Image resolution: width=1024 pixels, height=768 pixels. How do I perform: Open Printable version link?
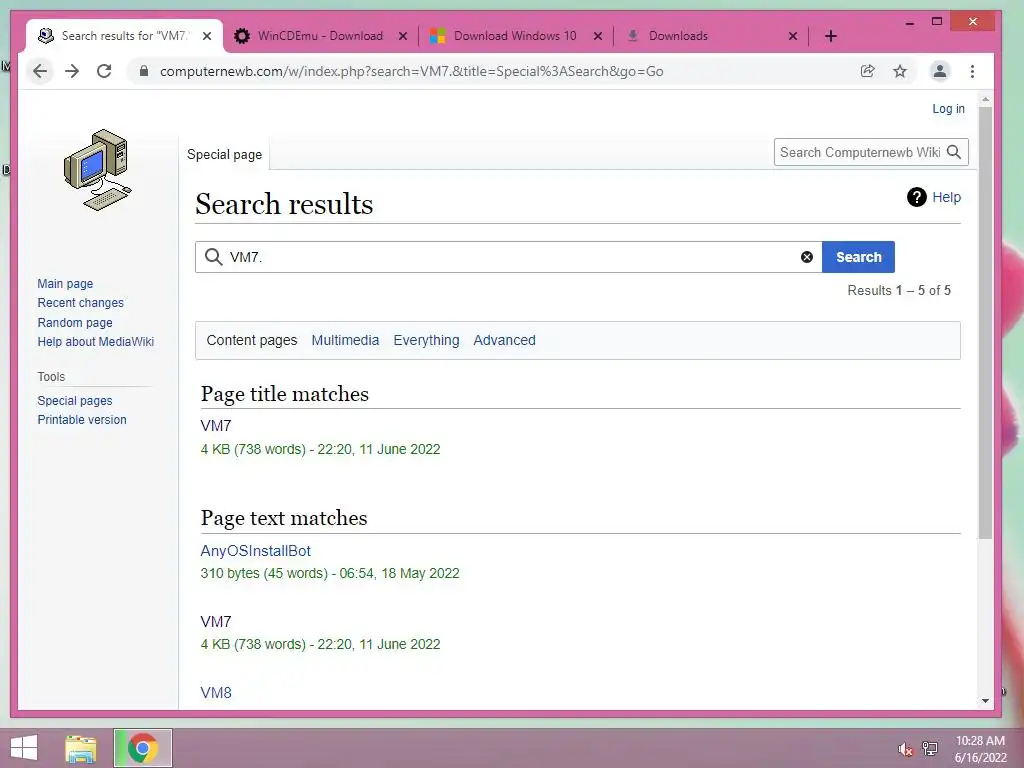pos(82,420)
